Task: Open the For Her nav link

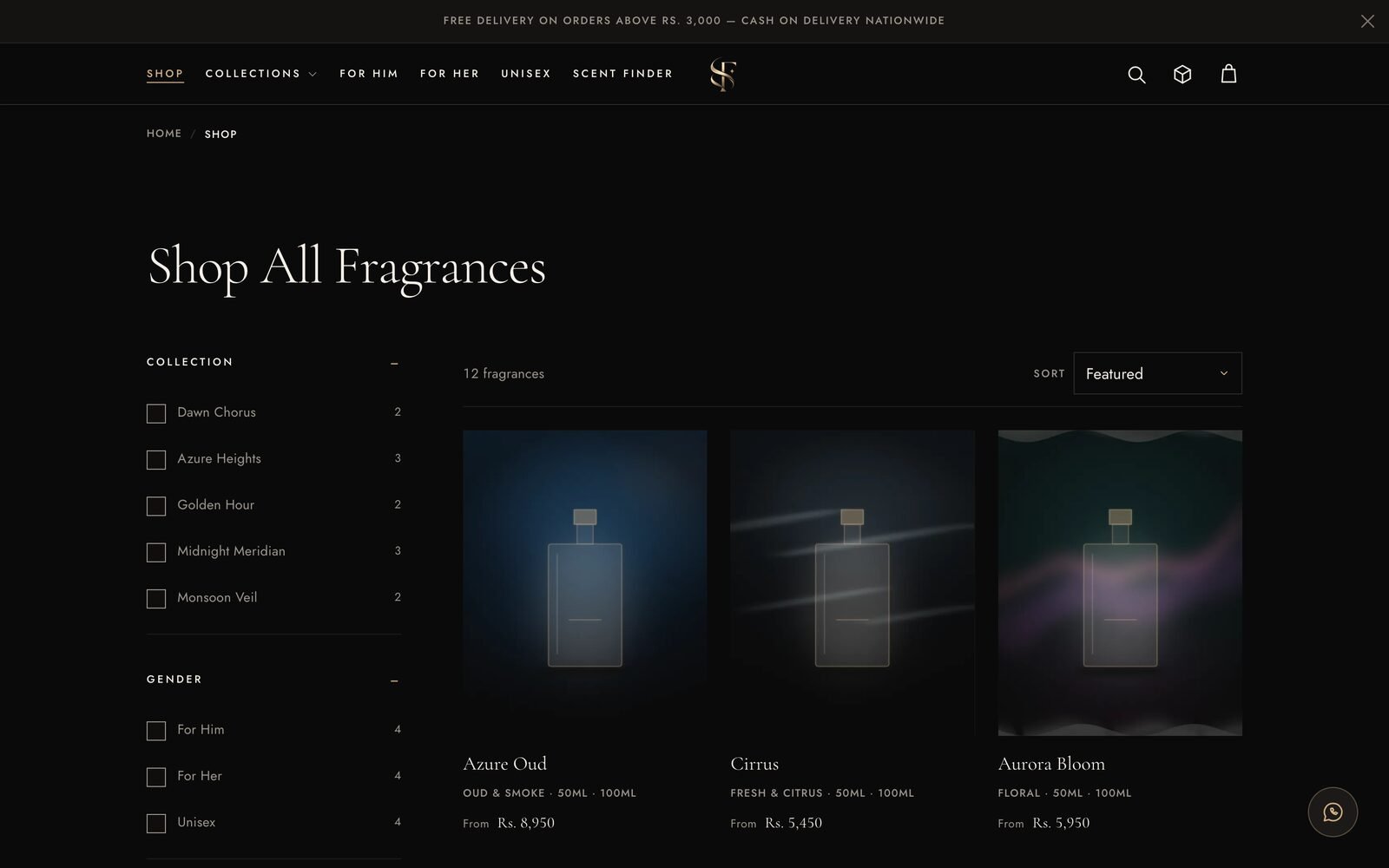Action: [x=450, y=74]
